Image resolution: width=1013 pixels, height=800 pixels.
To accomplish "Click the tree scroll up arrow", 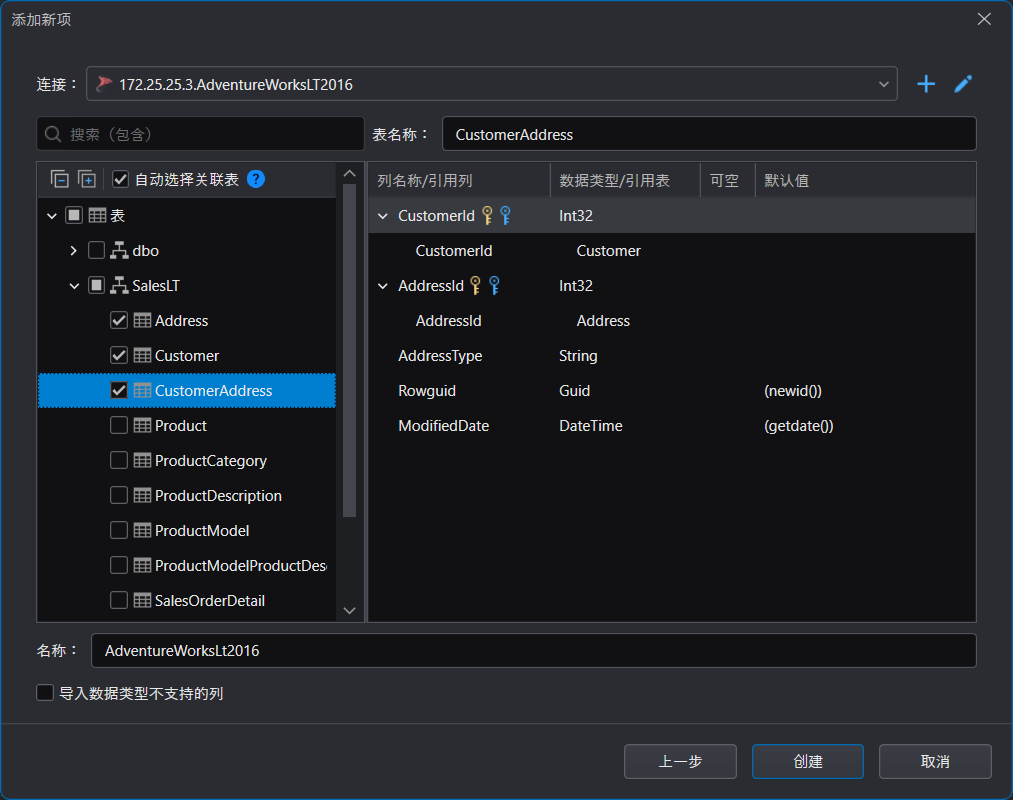I will pos(350,173).
